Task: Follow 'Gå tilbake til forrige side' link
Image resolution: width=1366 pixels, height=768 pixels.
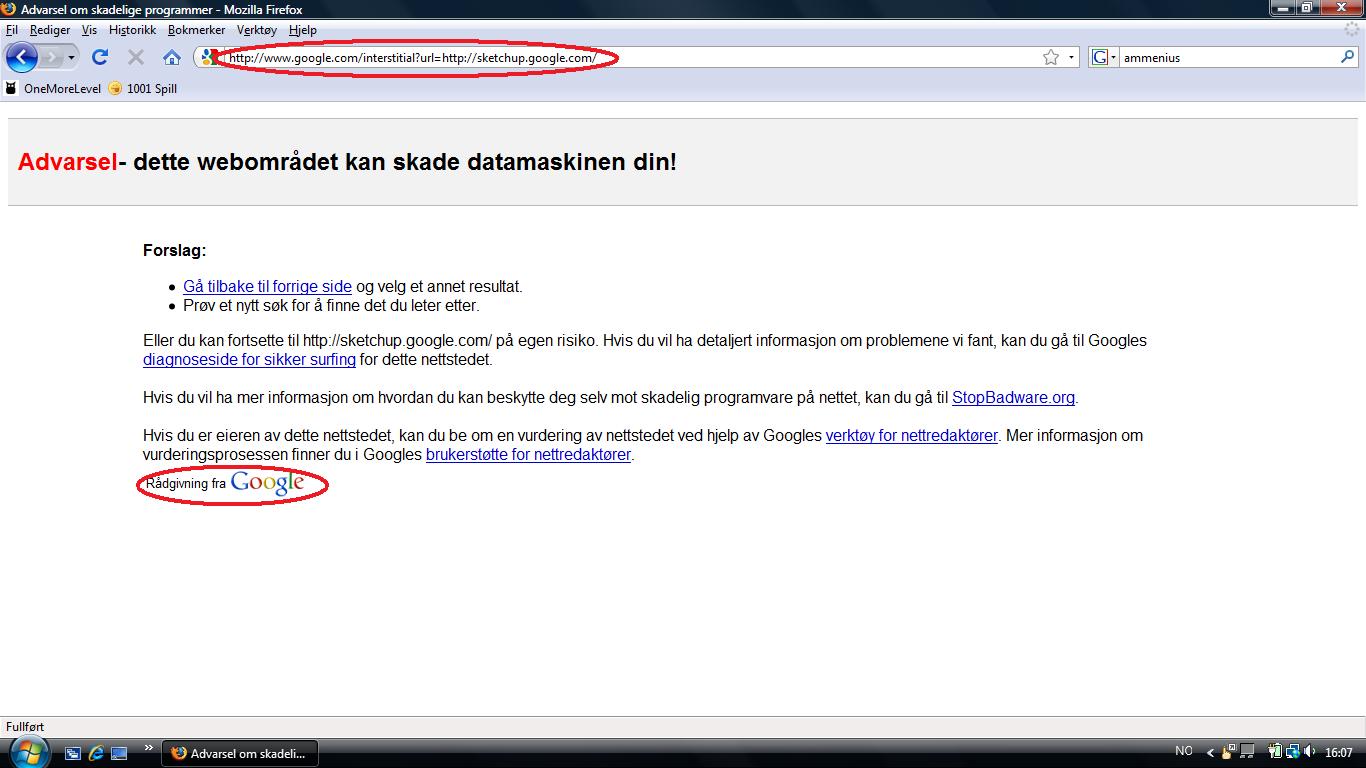Action: [x=267, y=286]
